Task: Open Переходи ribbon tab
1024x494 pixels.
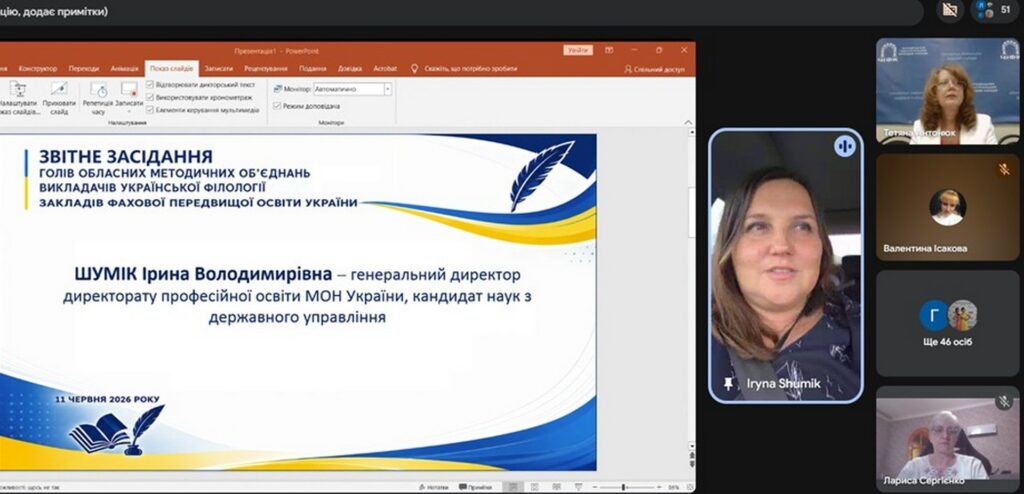Action: pyautogui.click(x=84, y=69)
